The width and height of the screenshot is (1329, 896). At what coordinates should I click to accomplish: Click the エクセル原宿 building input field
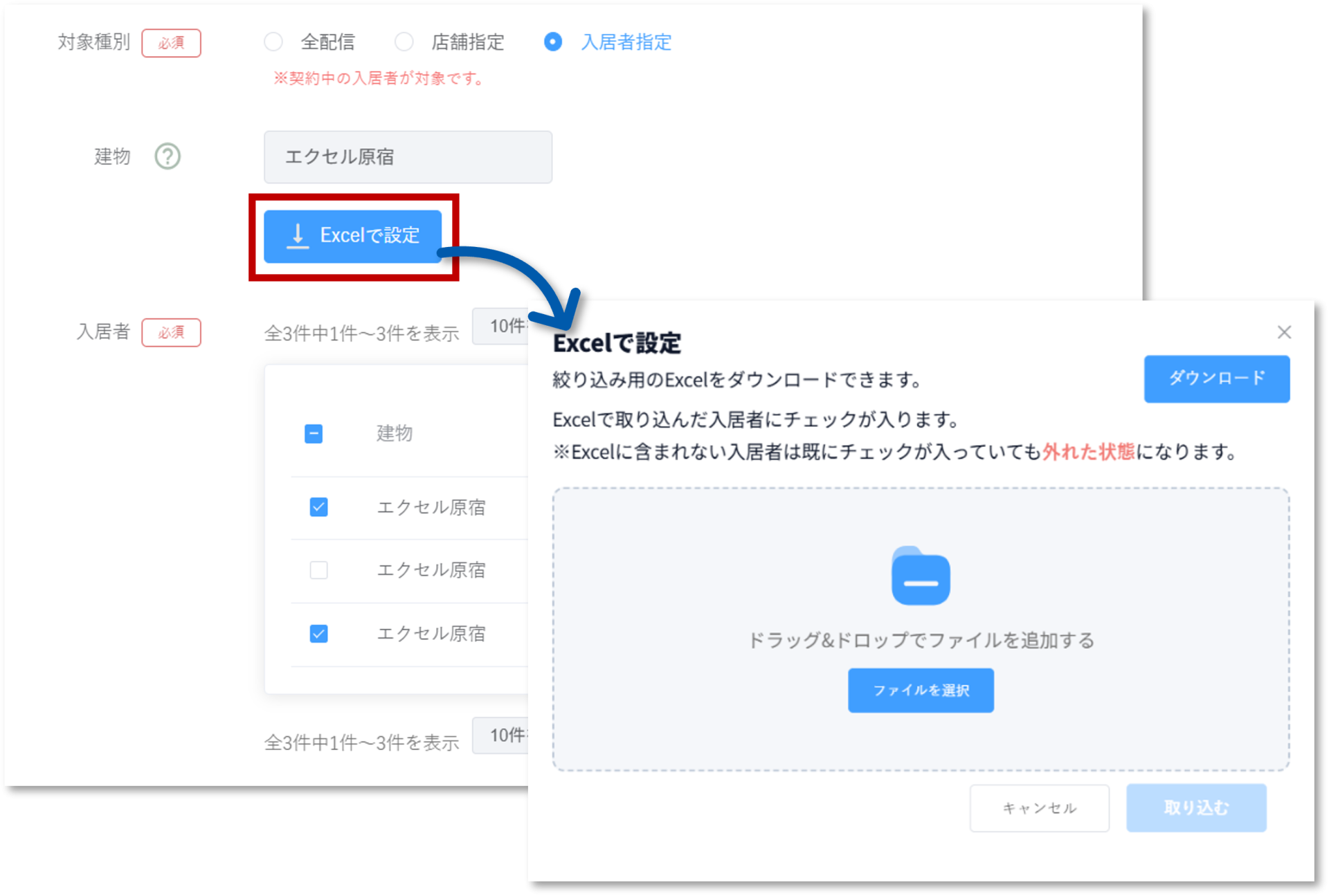pyautogui.click(x=408, y=156)
